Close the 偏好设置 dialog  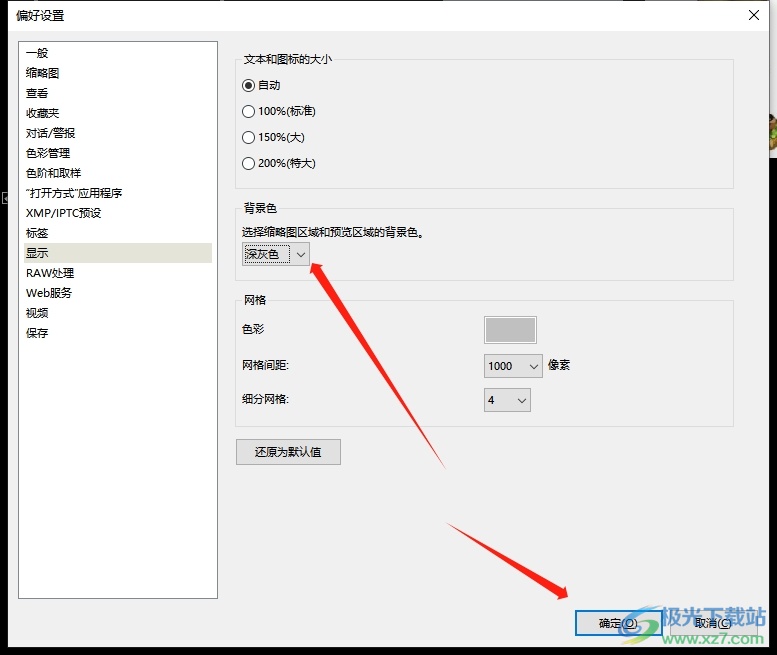coord(754,15)
